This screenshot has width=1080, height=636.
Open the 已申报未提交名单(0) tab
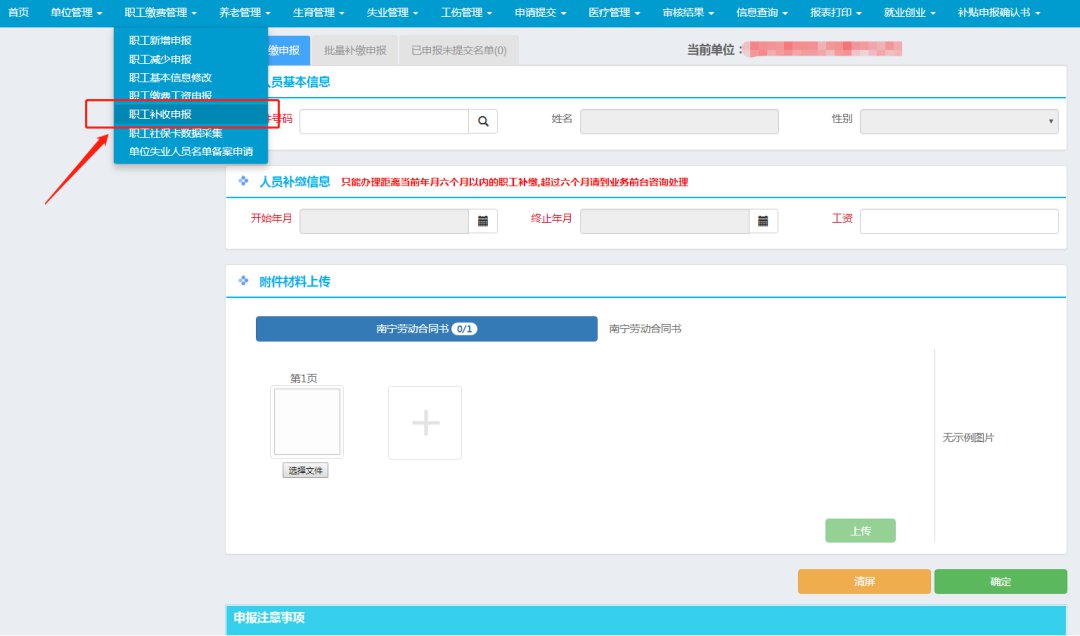[458, 50]
